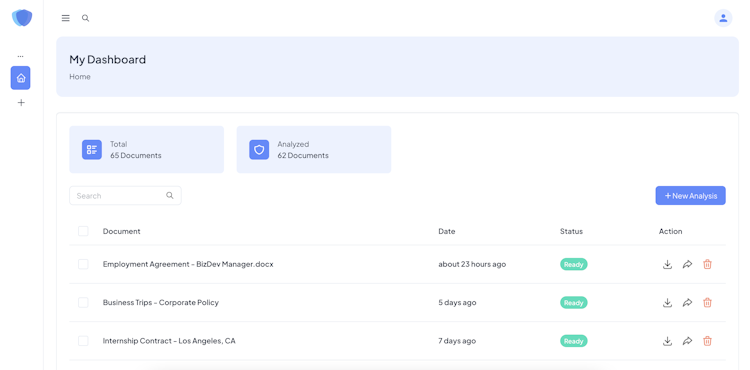This screenshot has height=370, width=750.
Task: Click the shield logo in the sidebar
Action: (x=22, y=18)
